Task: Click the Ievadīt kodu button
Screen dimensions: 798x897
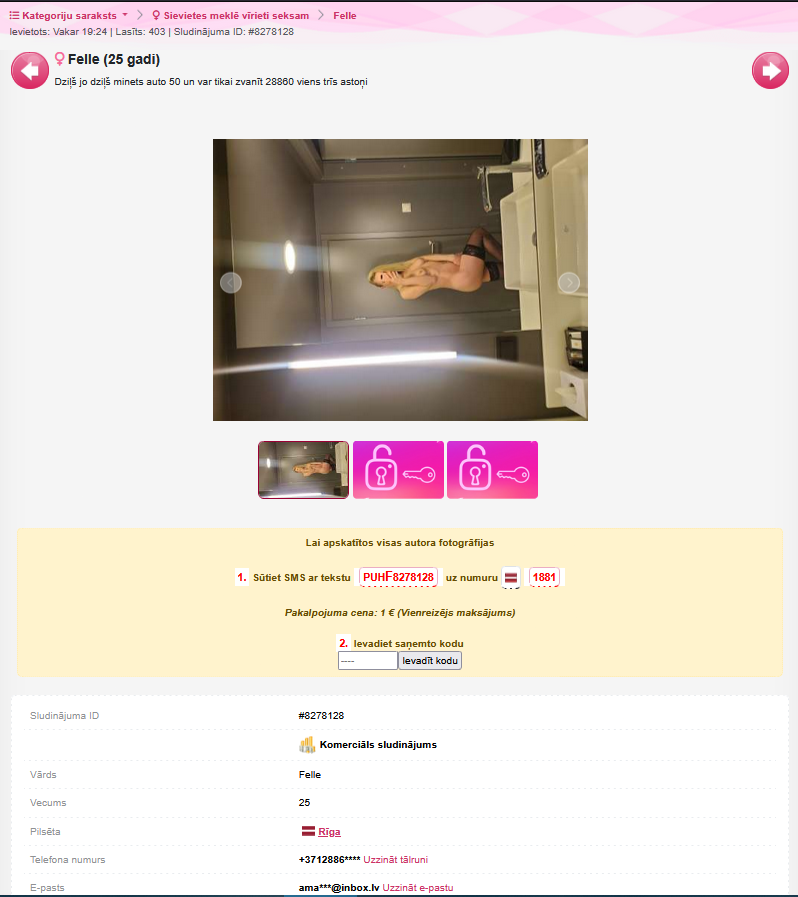Action: pos(430,661)
